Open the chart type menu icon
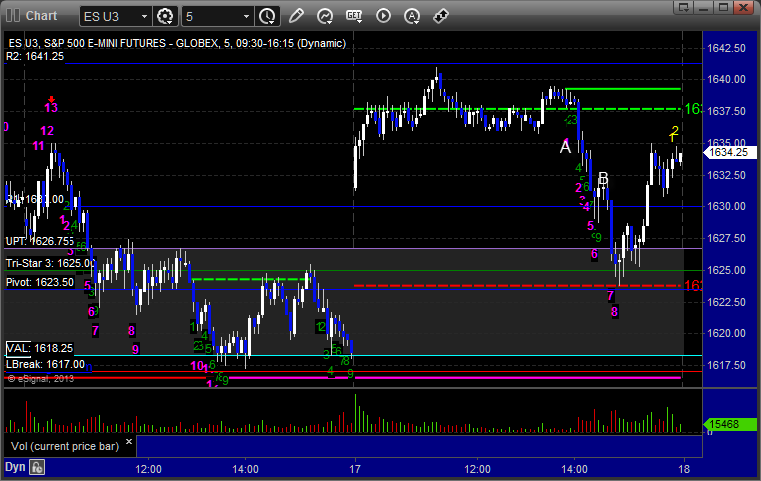This screenshot has width=761, height=481. [325, 17]
